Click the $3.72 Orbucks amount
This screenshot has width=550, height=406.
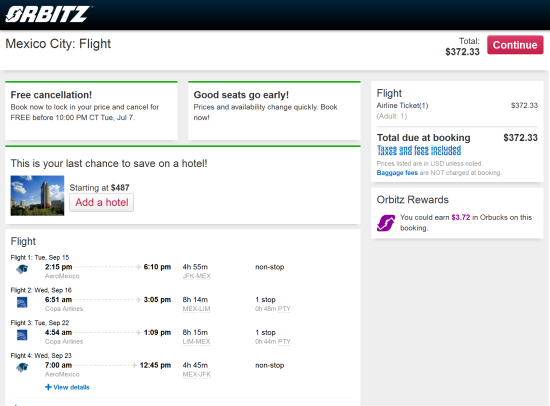(461, 217)
